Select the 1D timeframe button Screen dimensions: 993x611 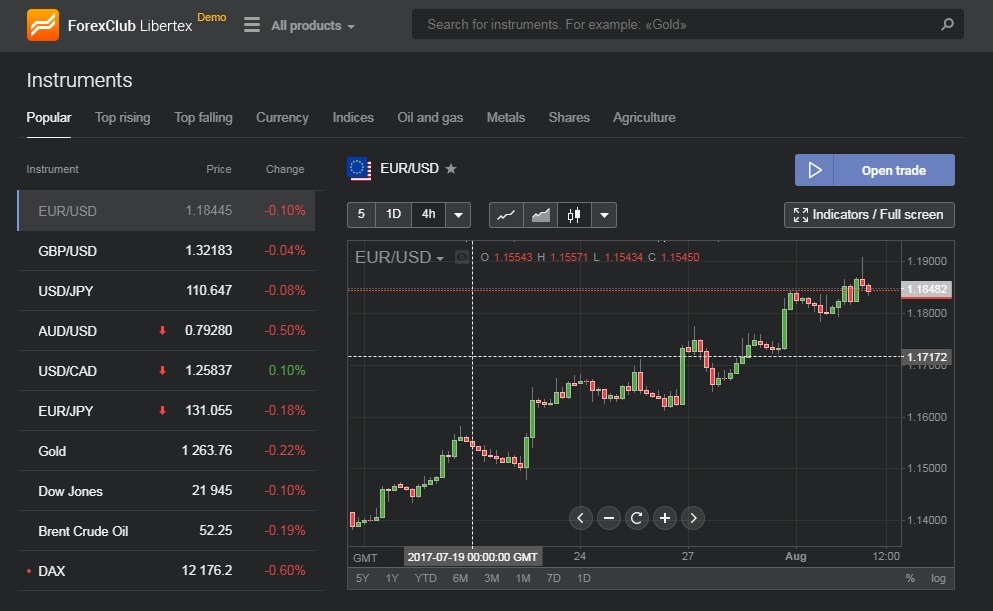pyautogui.click(x=393, y=215)
